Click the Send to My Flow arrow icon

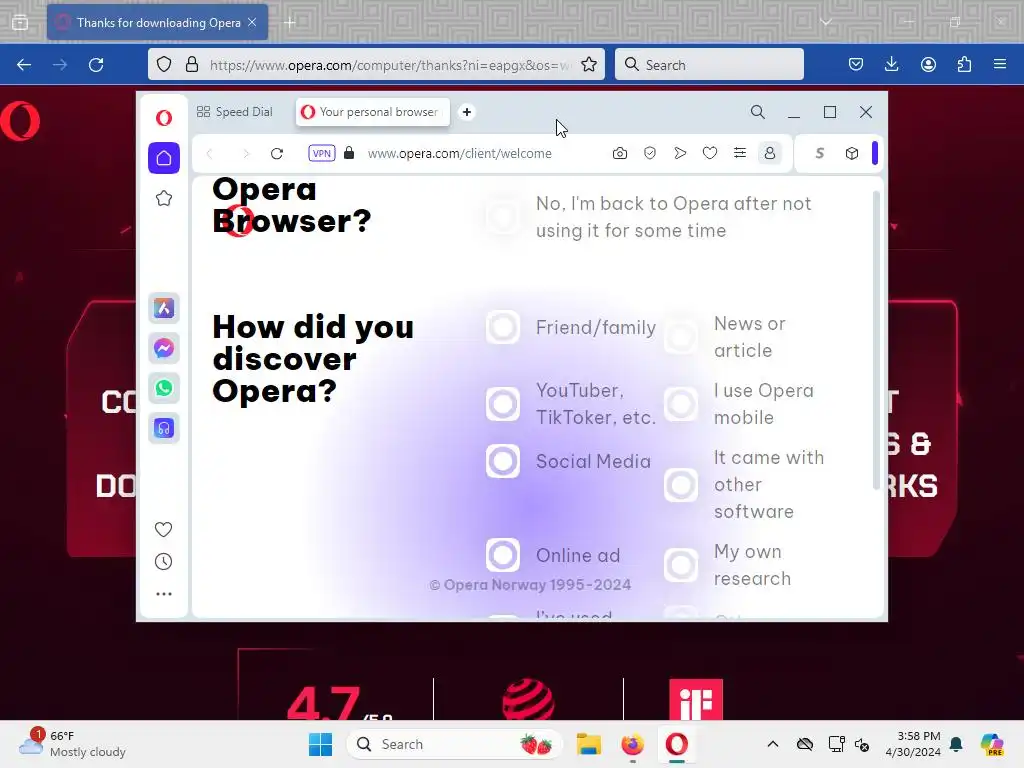[x=680, y=153]
